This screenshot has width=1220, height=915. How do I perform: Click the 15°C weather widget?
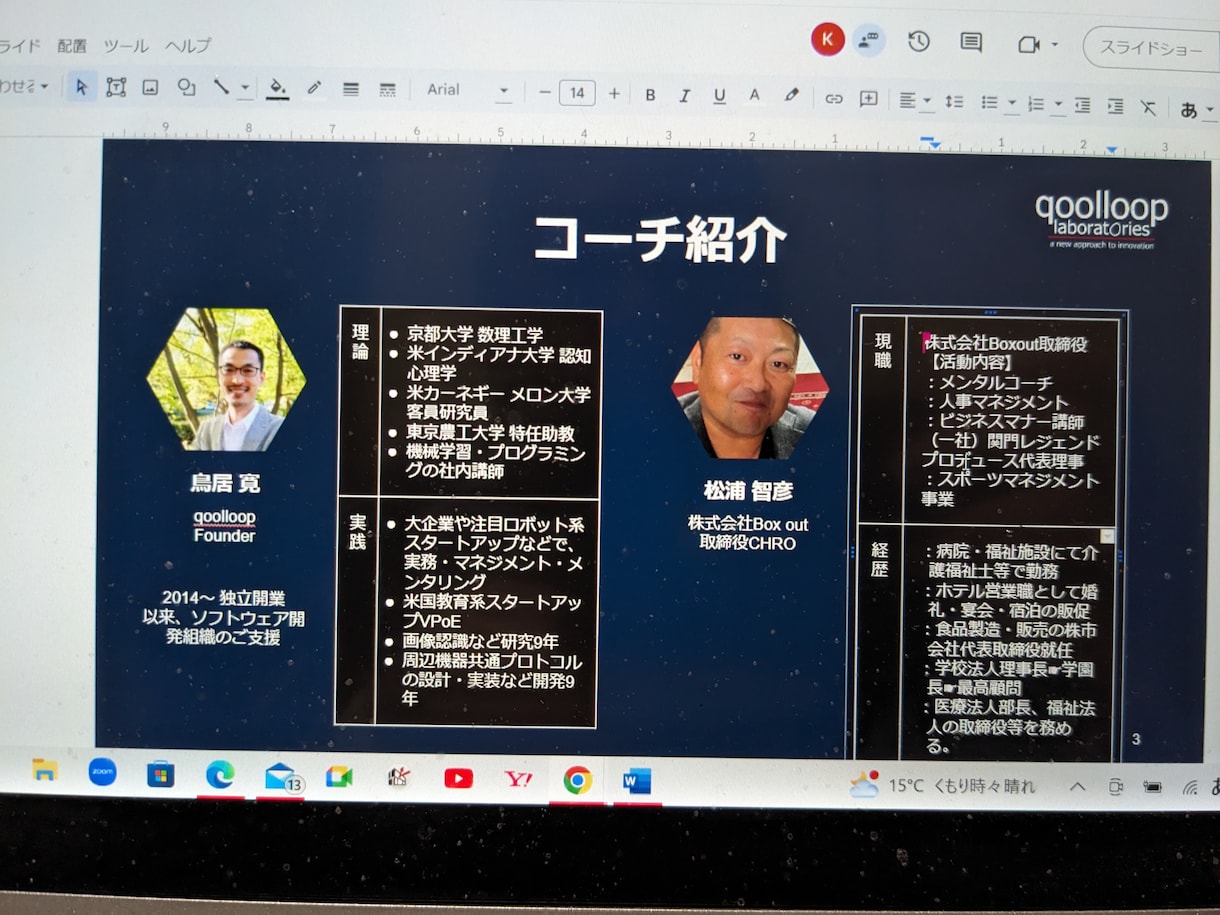[x=943, y=785]
